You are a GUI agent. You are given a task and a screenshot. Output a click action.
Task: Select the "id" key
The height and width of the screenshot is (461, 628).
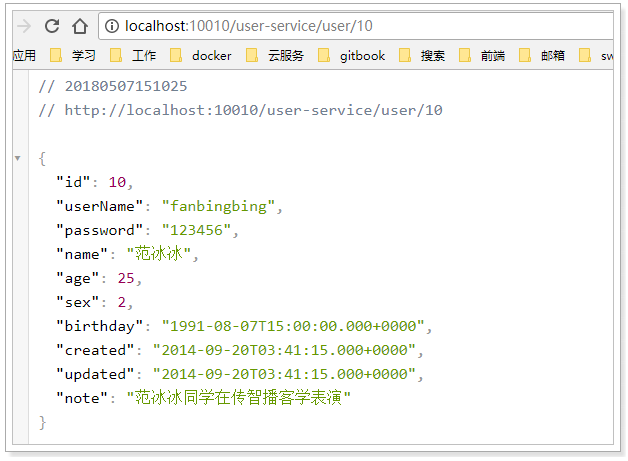(x=73, y=182)
